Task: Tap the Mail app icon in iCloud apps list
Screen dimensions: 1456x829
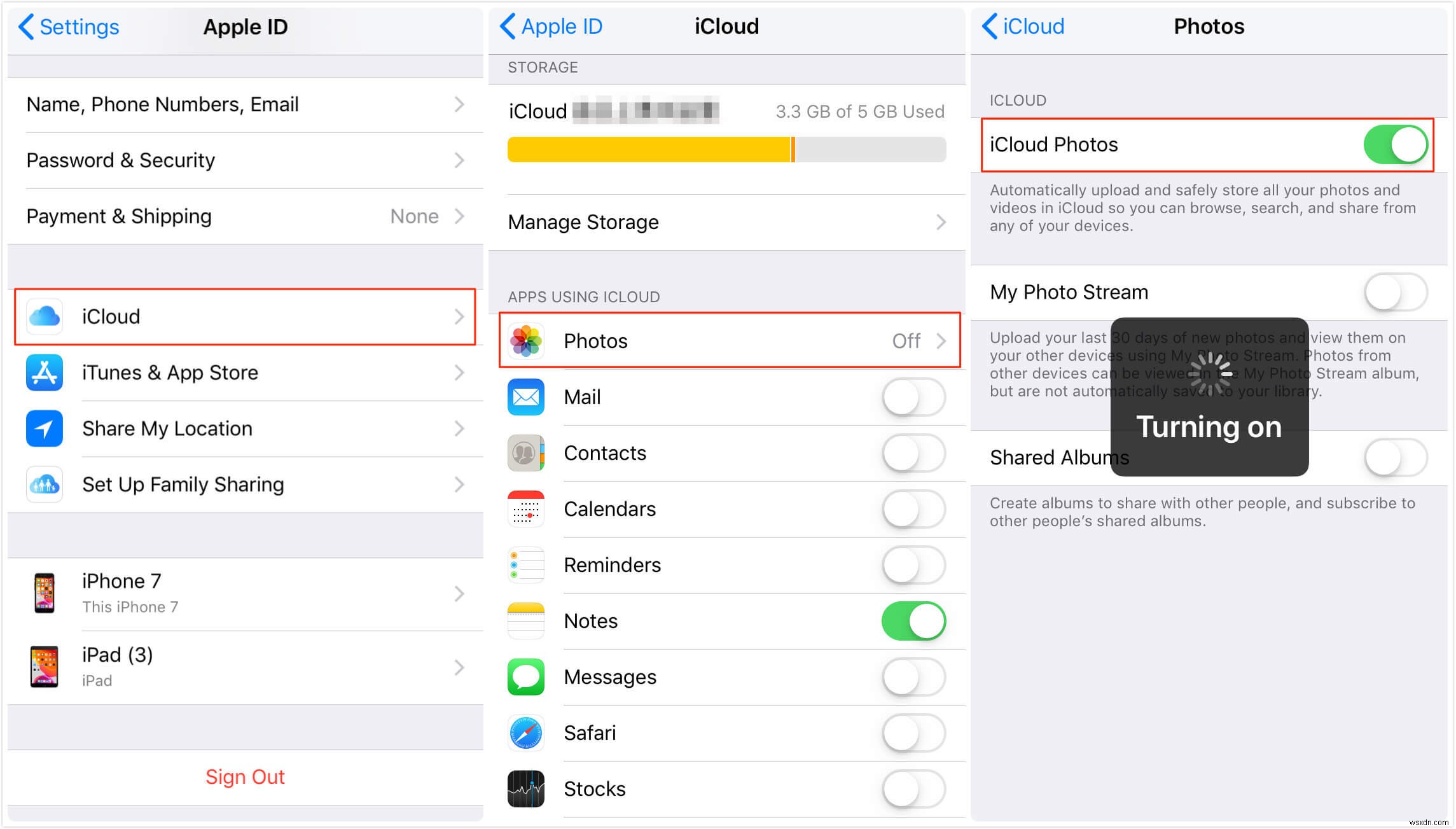Action: 527,396
